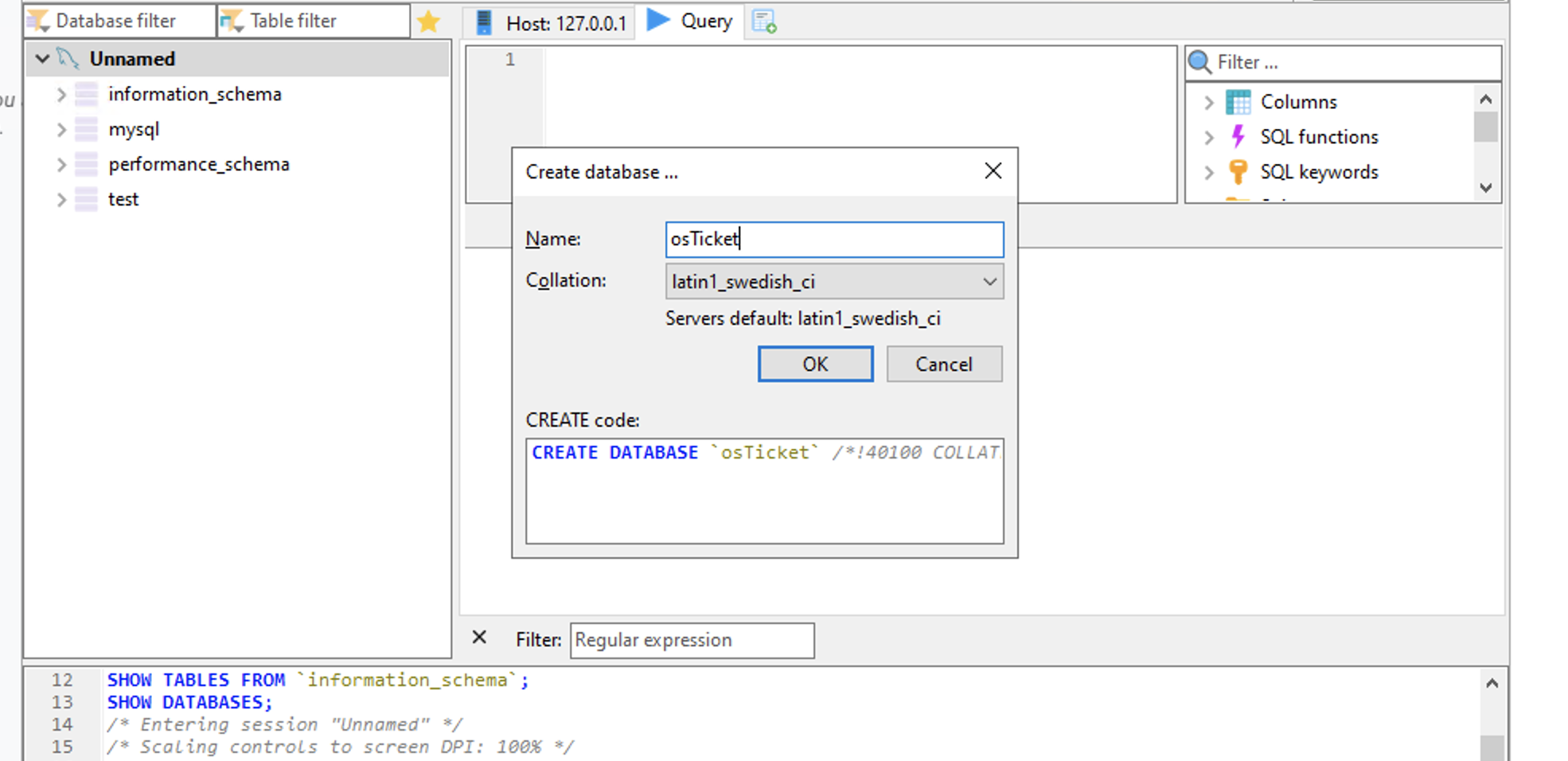Screen dimensions: 1568x761
Task: Select the favorites star icon
Action: click(428, 21)
